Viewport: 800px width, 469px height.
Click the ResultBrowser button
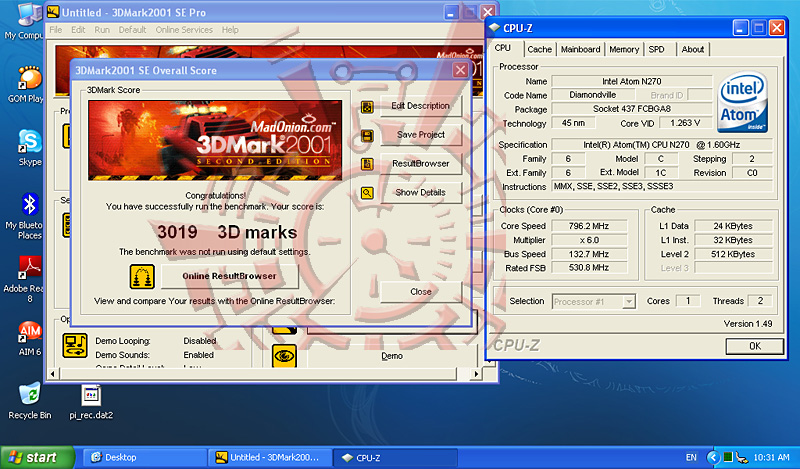(420, 164)
